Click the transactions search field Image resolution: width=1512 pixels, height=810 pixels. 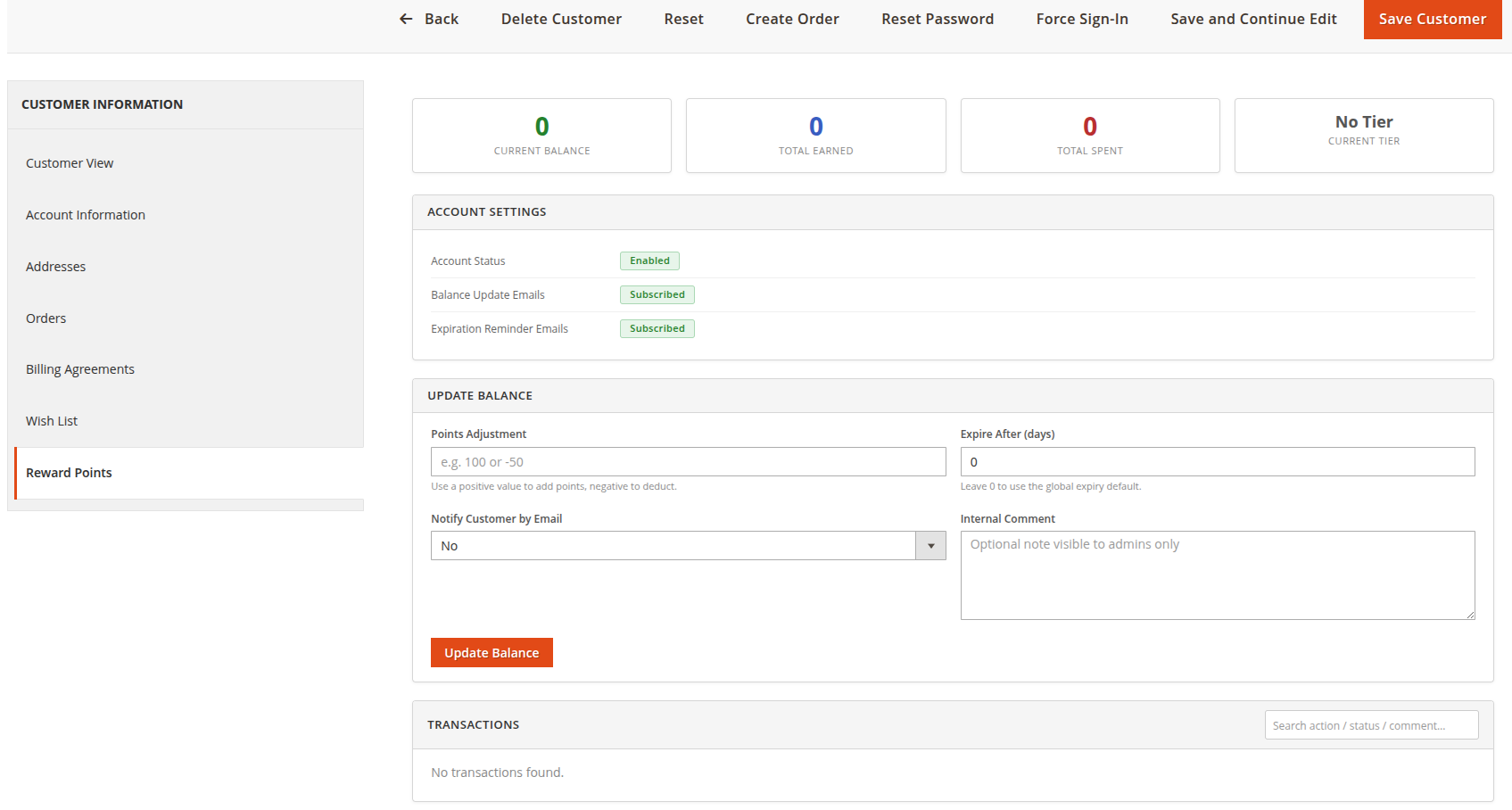(x=1371, y=725)
